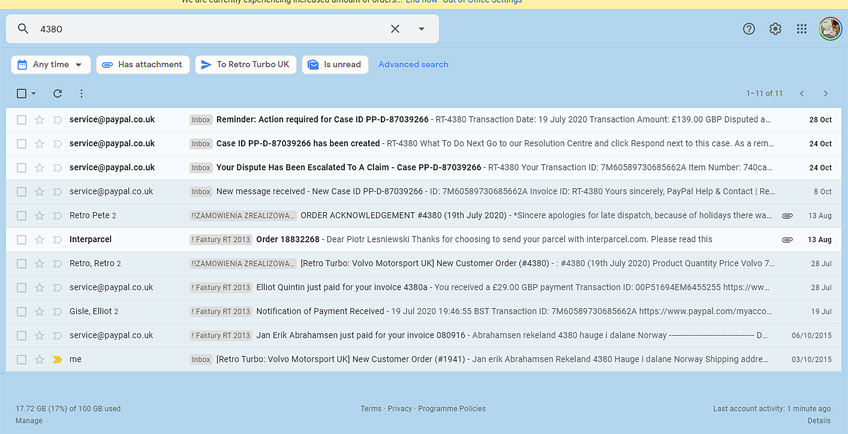Open the Privacy link

pos(400,409)
